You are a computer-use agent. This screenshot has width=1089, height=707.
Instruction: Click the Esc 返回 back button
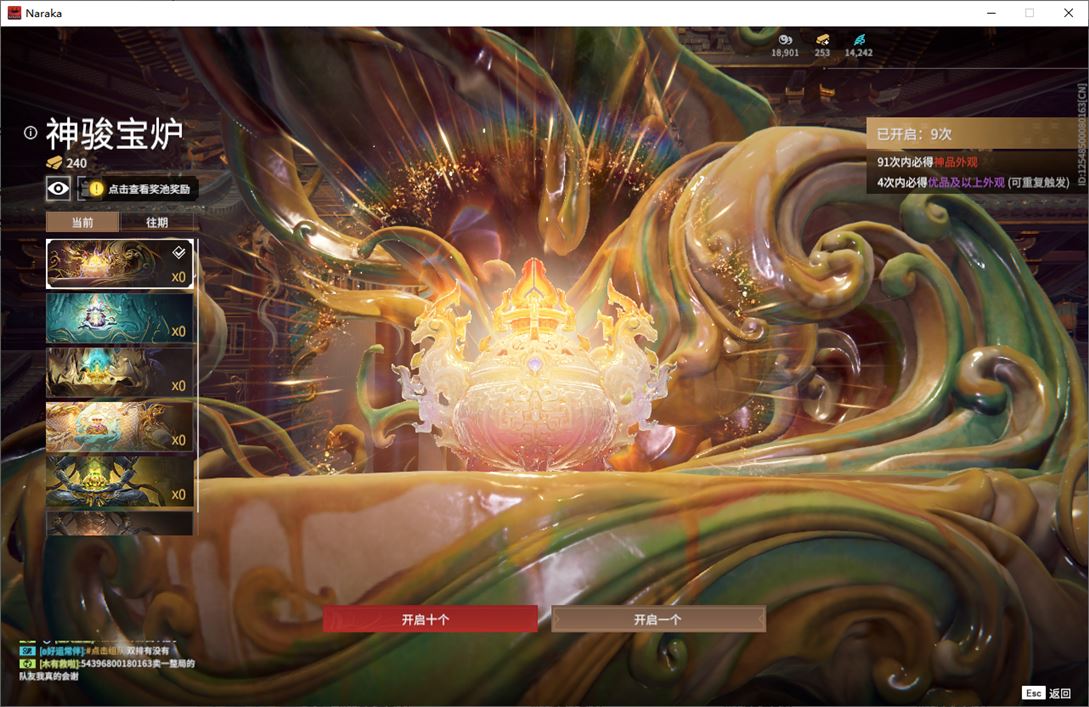click(x=1047, y=693)
